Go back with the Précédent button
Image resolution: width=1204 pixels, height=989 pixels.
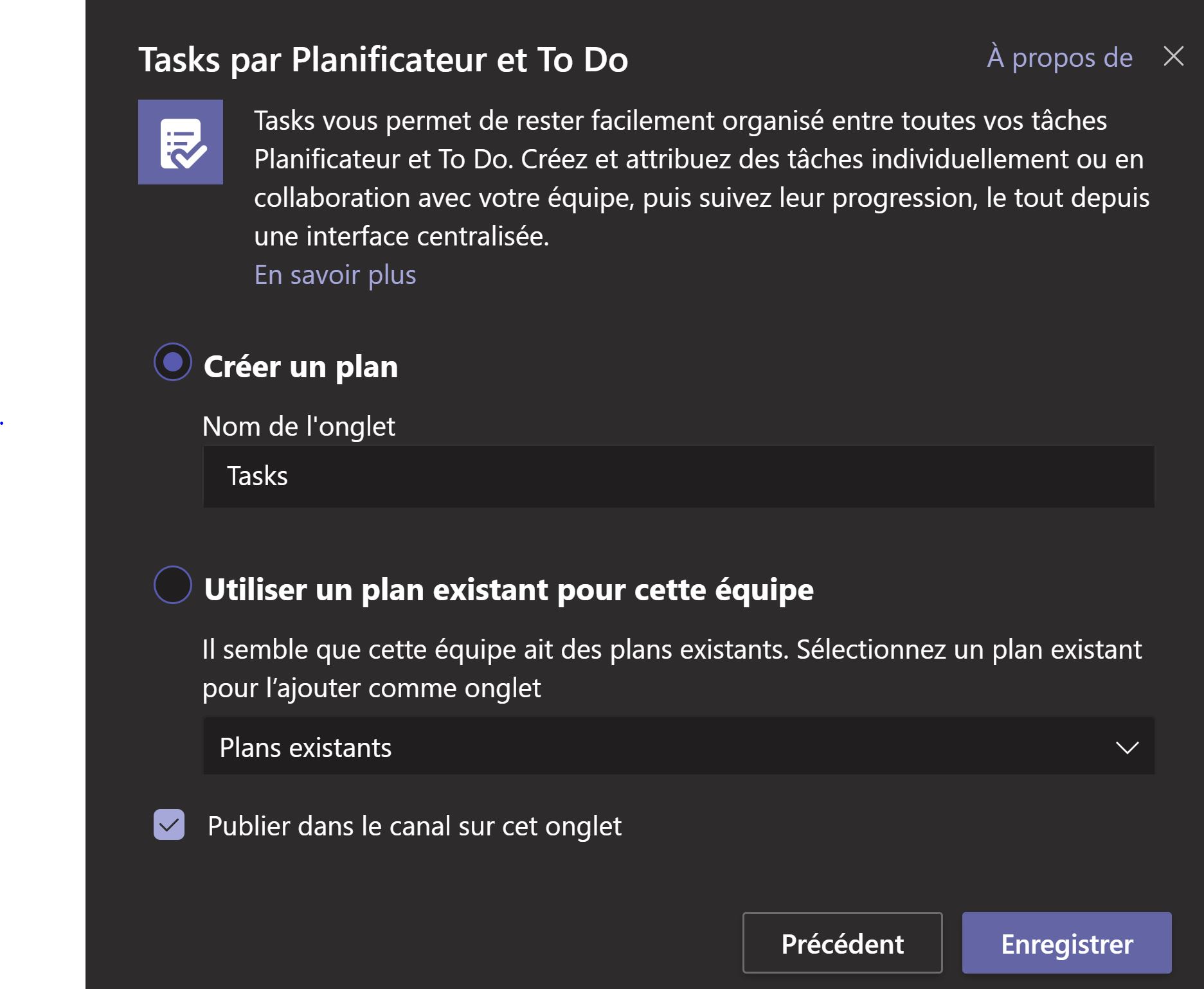tap(842, 943)
